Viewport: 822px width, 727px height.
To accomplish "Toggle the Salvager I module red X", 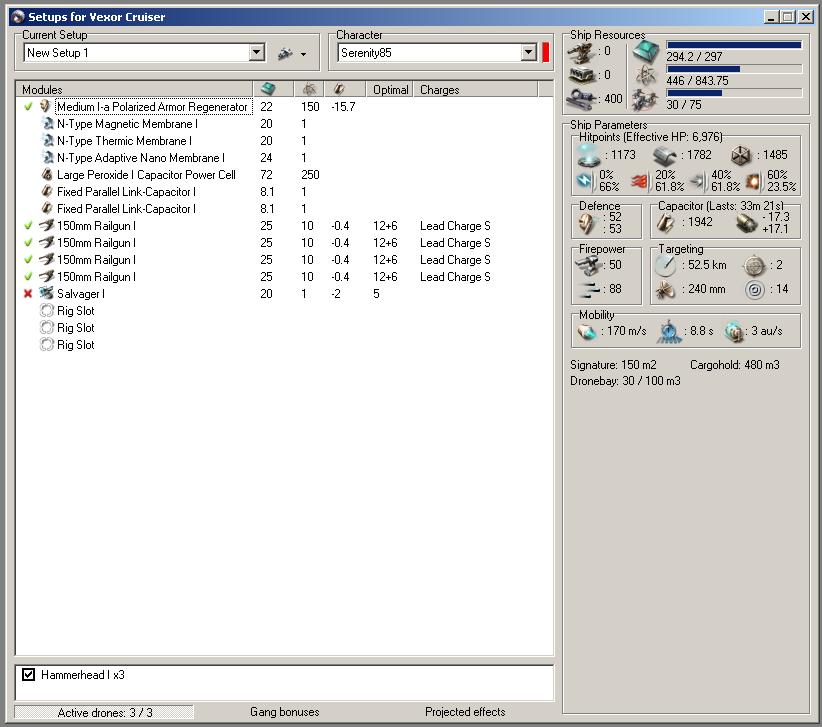I will tap(28, 294).
